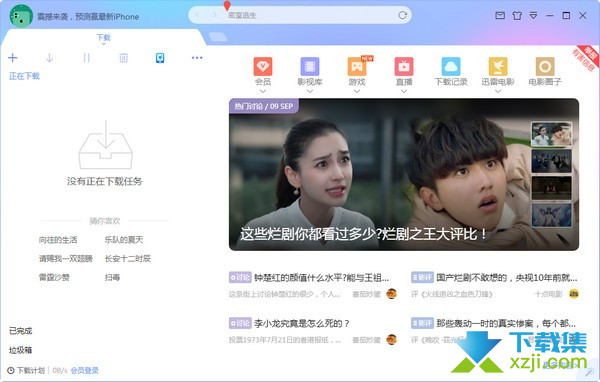
Task: Open the skin shirt icon in title bar
Action: tap(517, 15)
